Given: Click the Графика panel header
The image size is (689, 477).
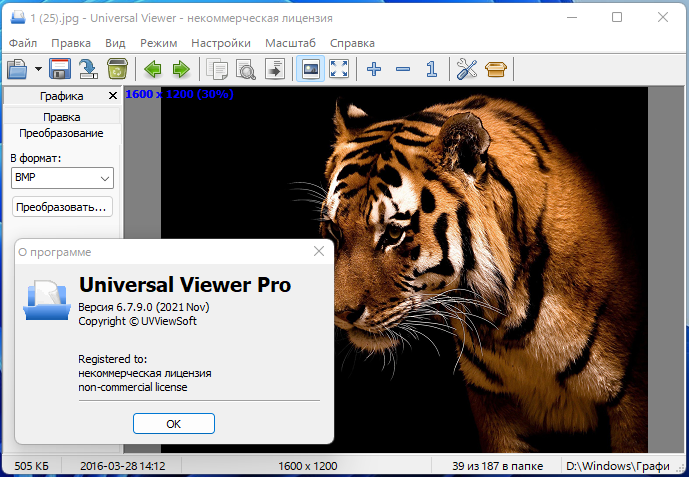Looking at the screenshot, I should click(x=62, y=96).
